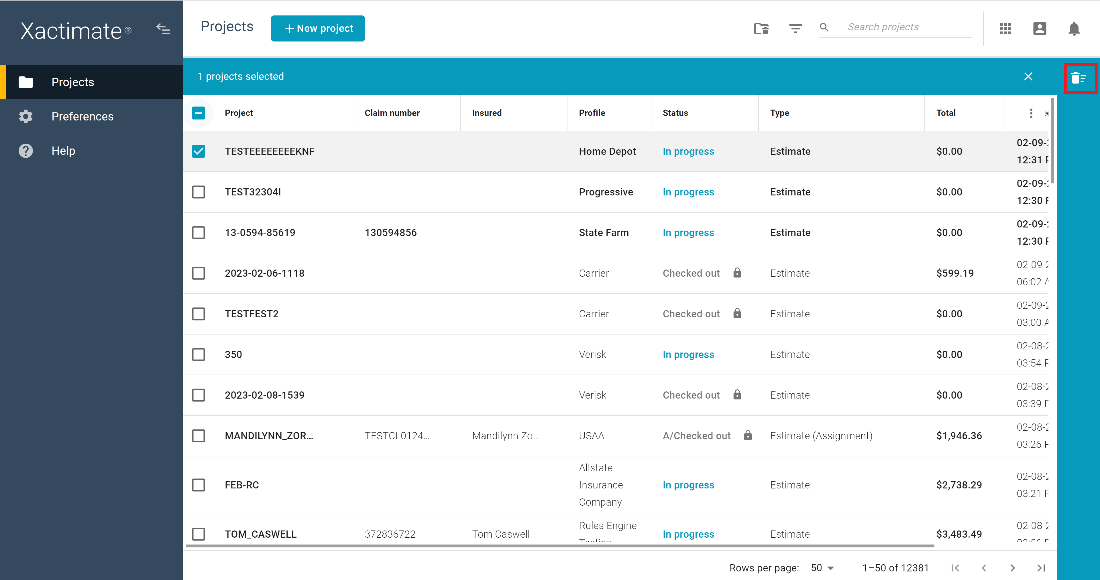Select checkbox for project 2023-02-06-1118

[x=199, y=274]
